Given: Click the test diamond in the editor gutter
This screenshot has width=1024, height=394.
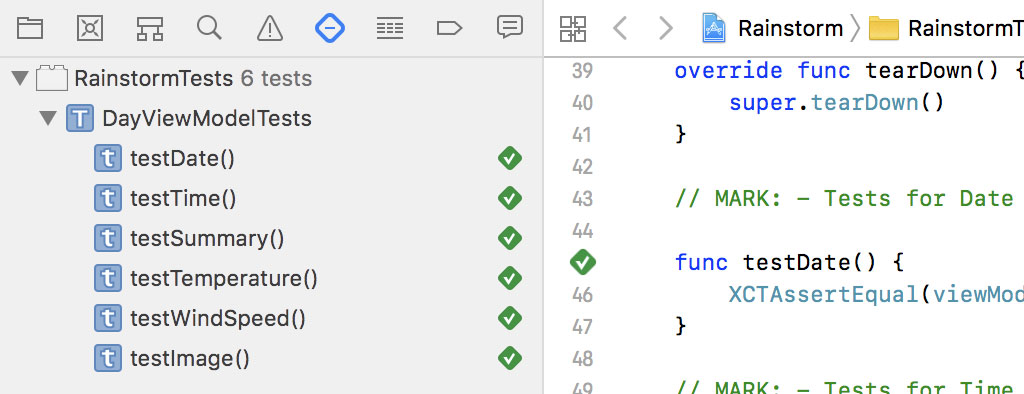Looking at the screenshot, I should click(x=583, y=262).
